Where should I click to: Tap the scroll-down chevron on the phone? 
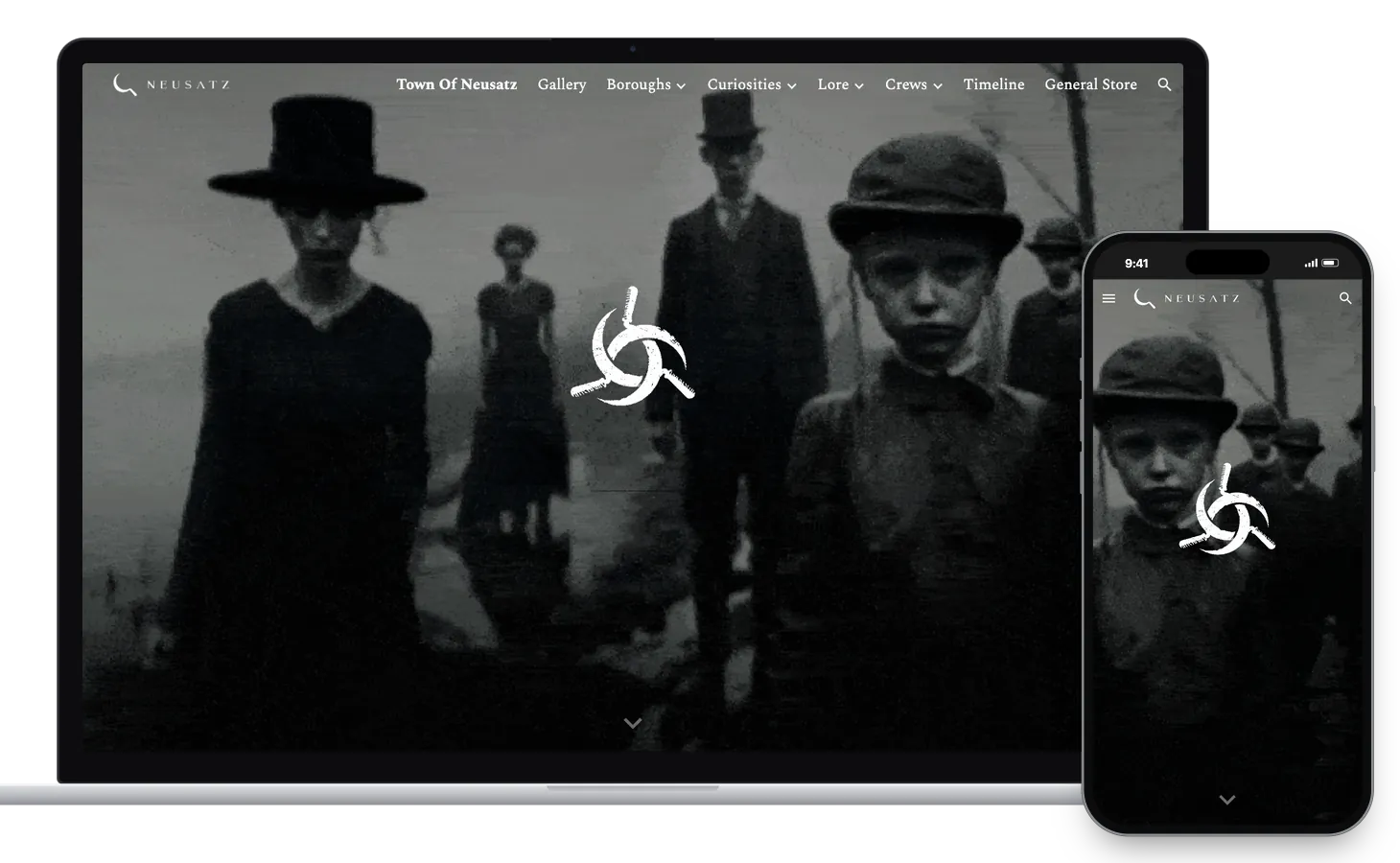[x=1227, y=800]
